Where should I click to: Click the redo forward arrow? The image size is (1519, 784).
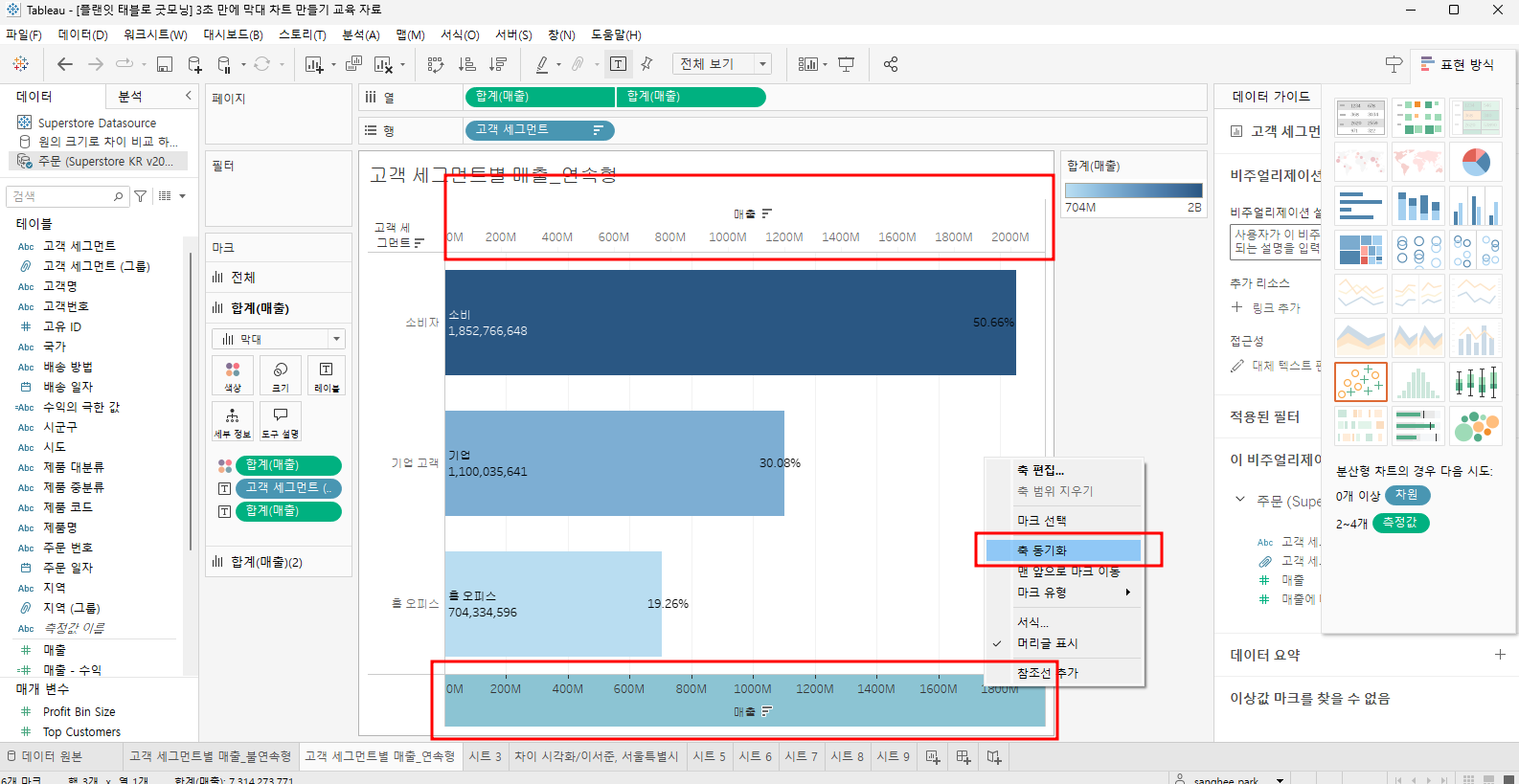click(x=96, y=64)
